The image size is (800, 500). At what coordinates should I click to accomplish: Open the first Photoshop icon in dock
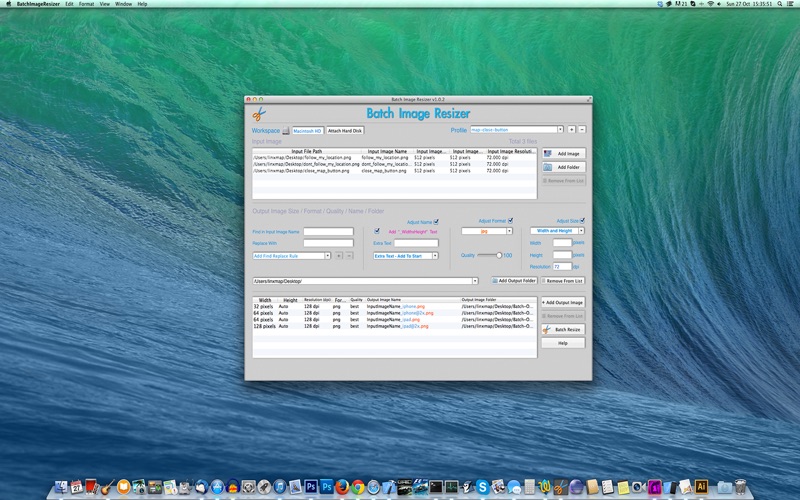tap(311, 487)
